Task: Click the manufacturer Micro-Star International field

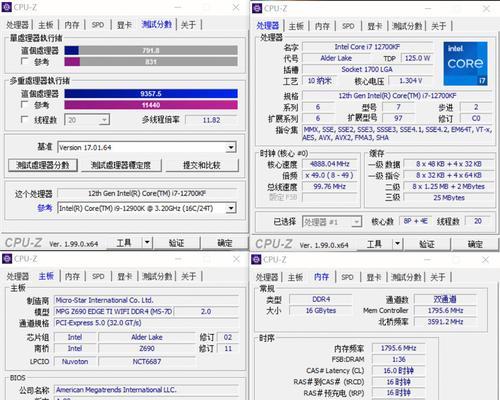Action: coord(146,300)
